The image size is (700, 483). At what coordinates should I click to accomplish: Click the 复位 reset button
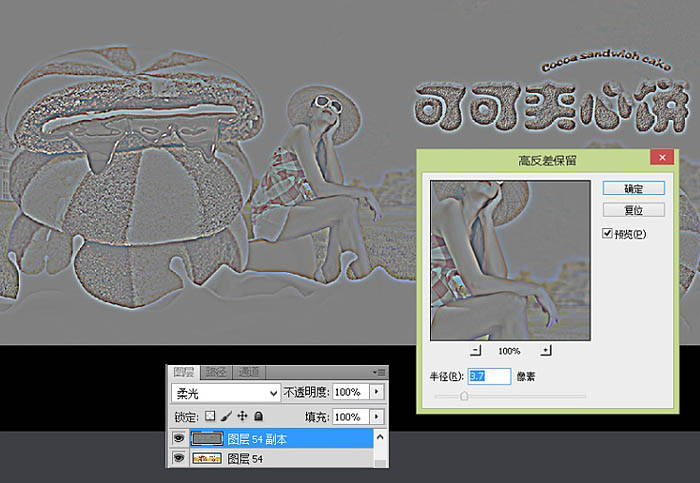(x=633, y=210)
